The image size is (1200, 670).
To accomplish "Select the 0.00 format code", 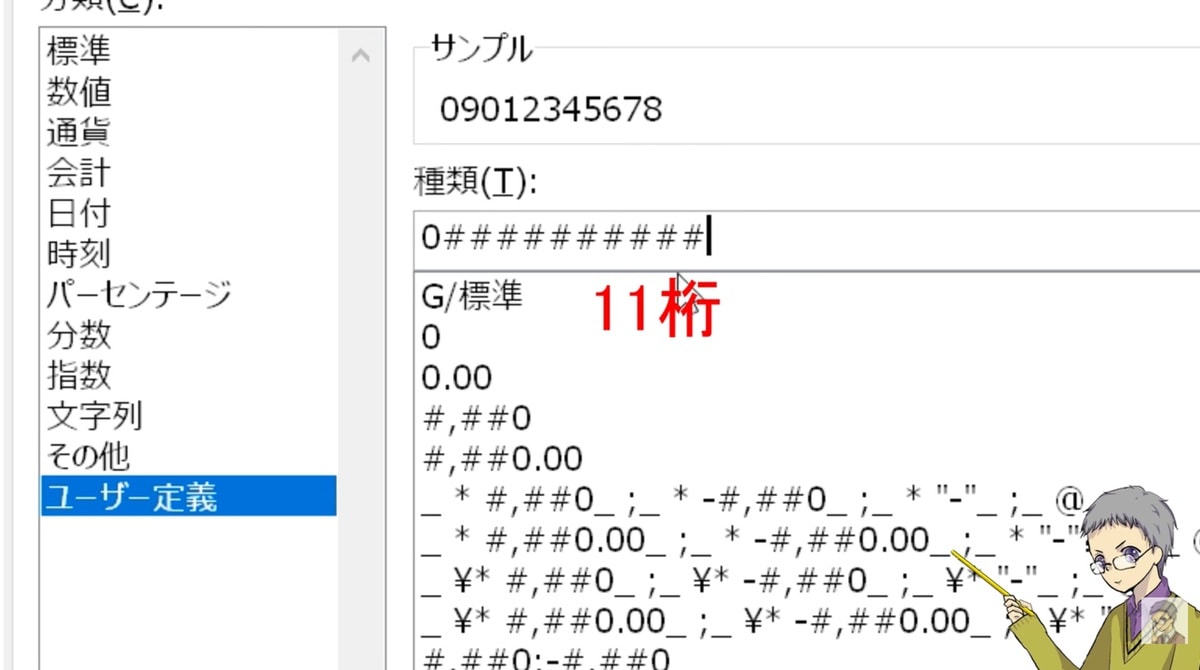I will pyautogui.click(x=457, y=378).
